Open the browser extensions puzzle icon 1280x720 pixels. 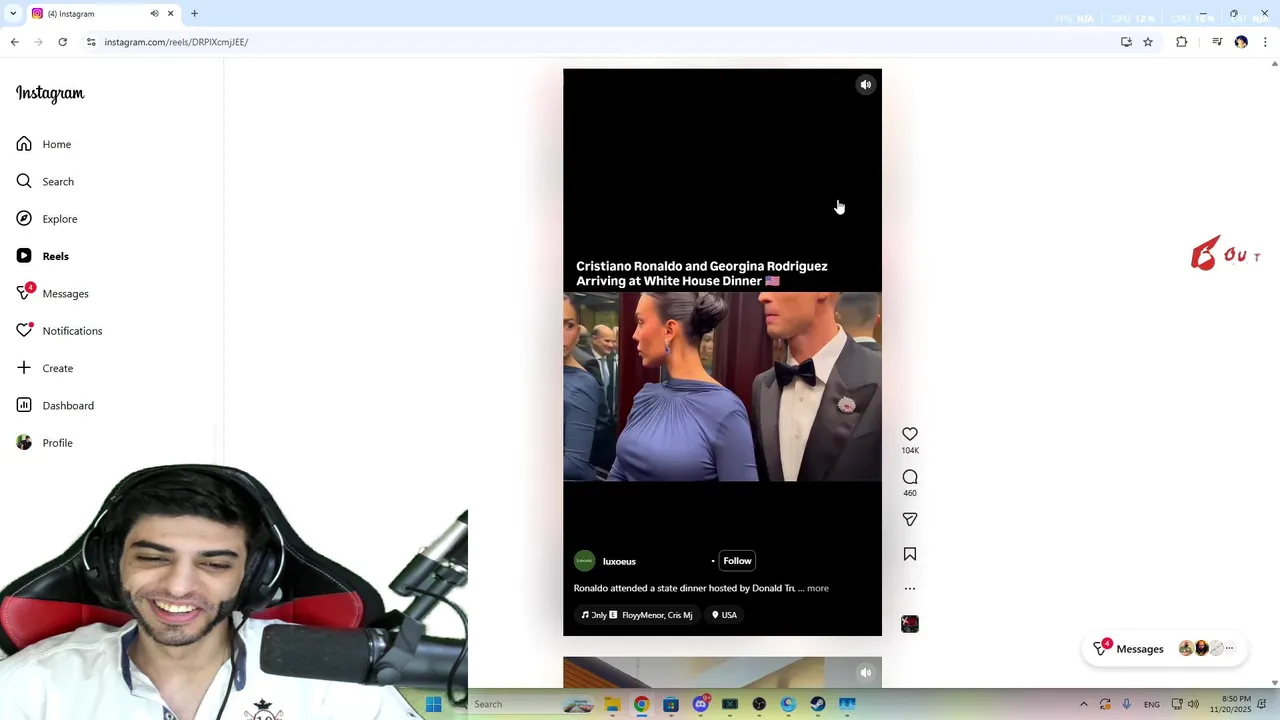[x=1182, y=42]
